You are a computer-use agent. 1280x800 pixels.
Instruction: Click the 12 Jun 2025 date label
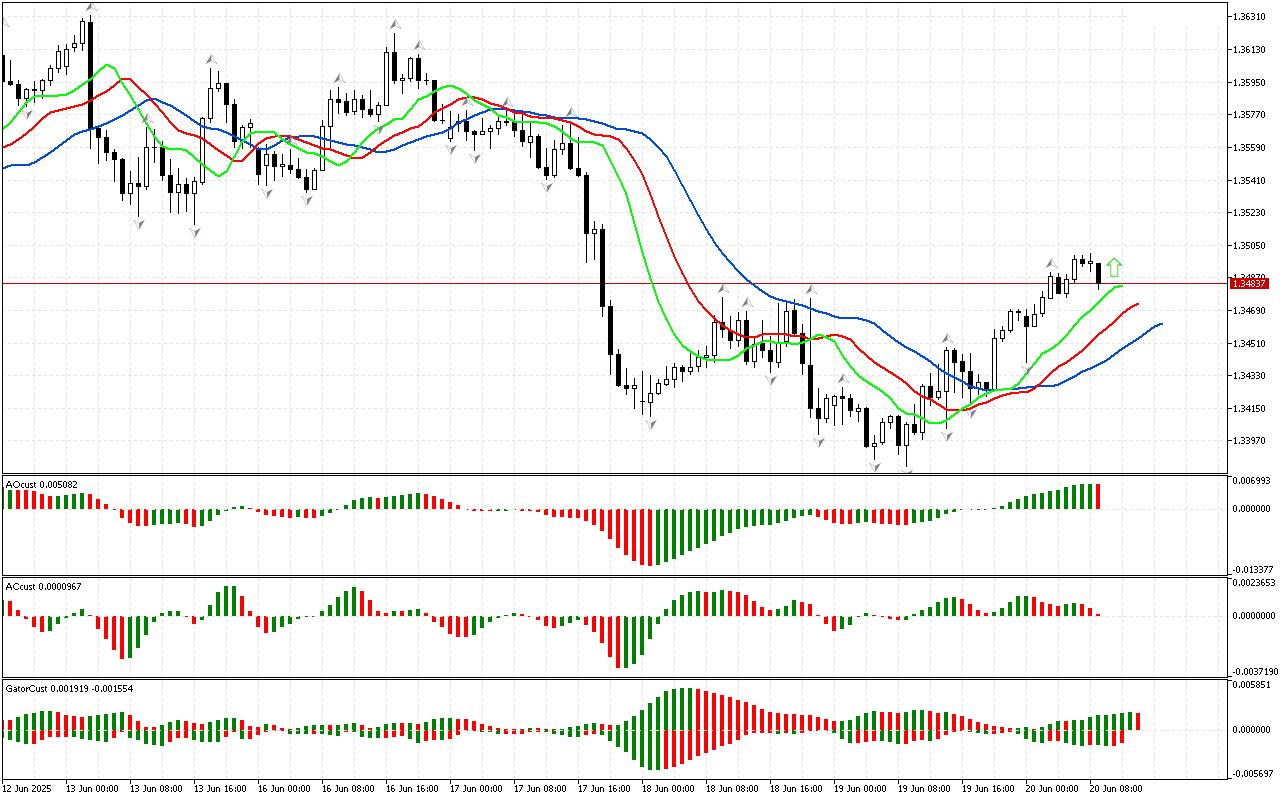coord(30,789)
